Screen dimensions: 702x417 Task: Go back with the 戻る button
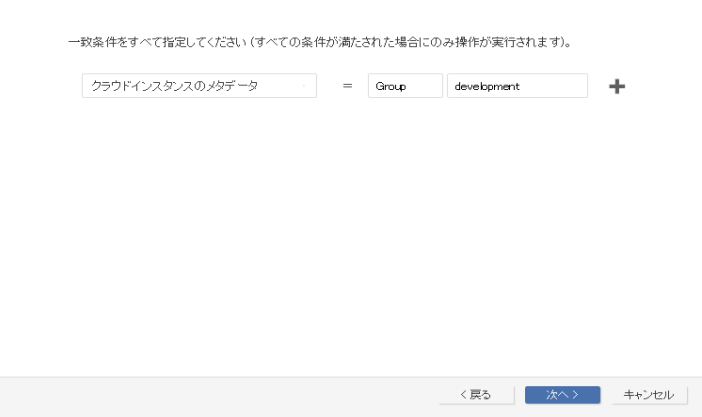tap(476, 395)
